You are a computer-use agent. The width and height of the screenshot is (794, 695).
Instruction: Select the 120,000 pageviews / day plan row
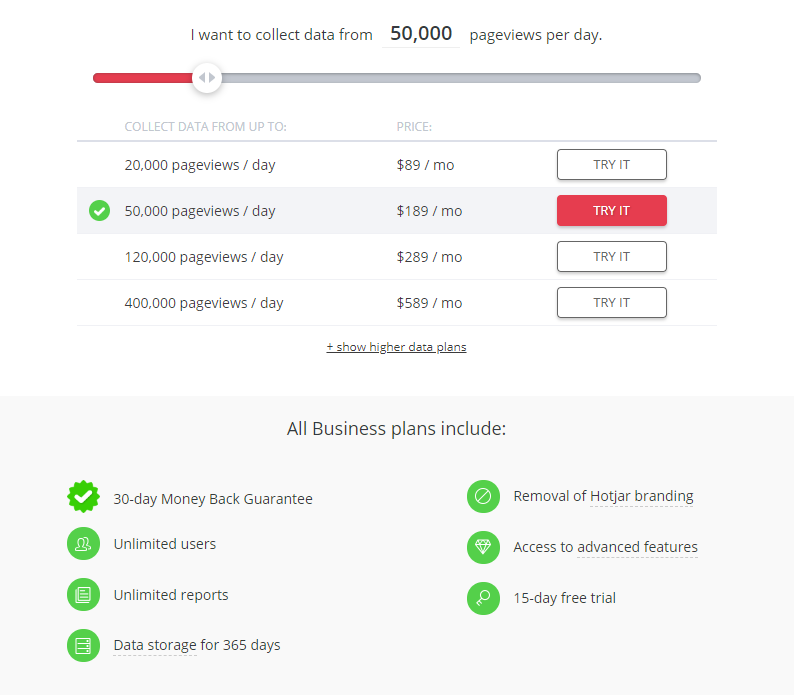coord(396,257)
